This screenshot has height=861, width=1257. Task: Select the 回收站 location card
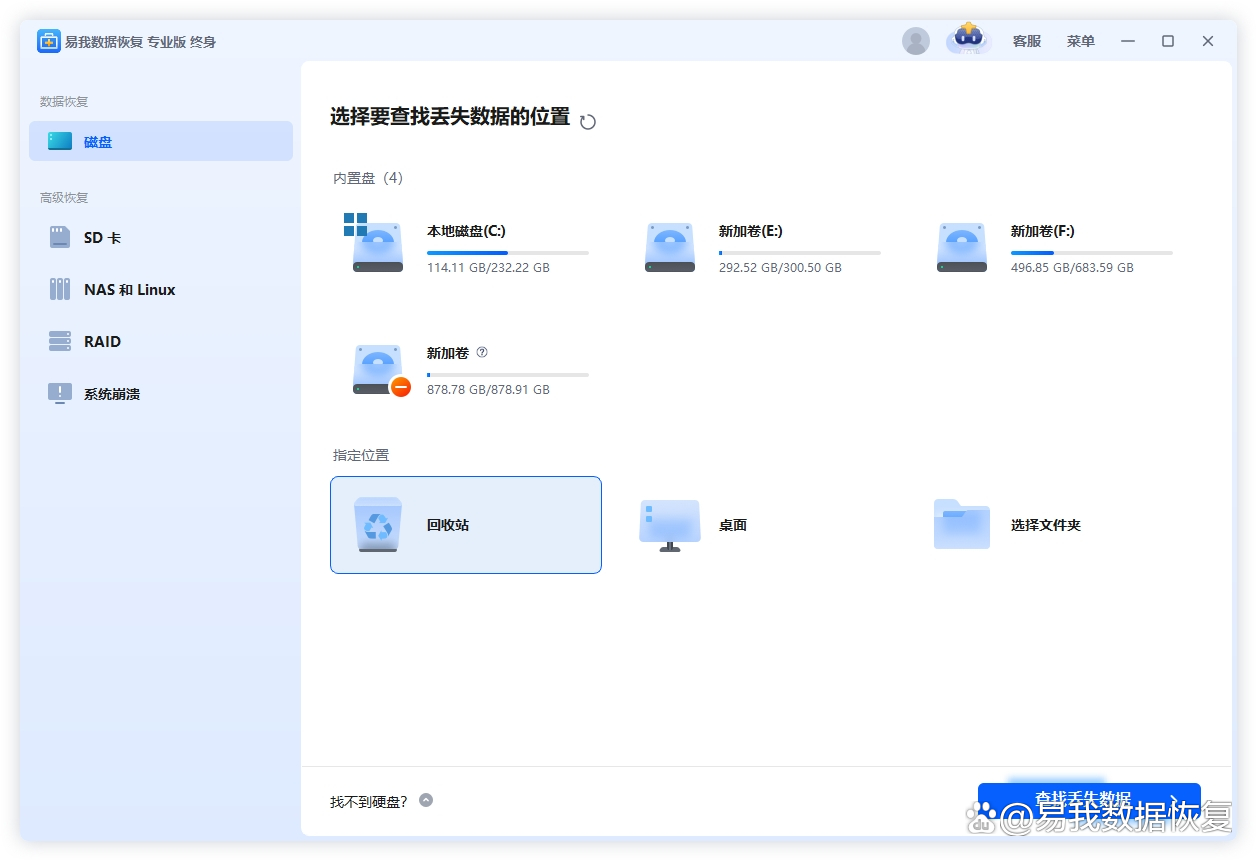click(466, 525)
